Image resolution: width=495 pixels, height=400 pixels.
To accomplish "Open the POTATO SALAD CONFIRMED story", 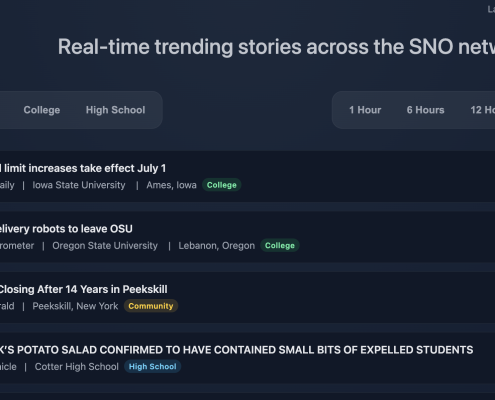I will tap(236, 350).
